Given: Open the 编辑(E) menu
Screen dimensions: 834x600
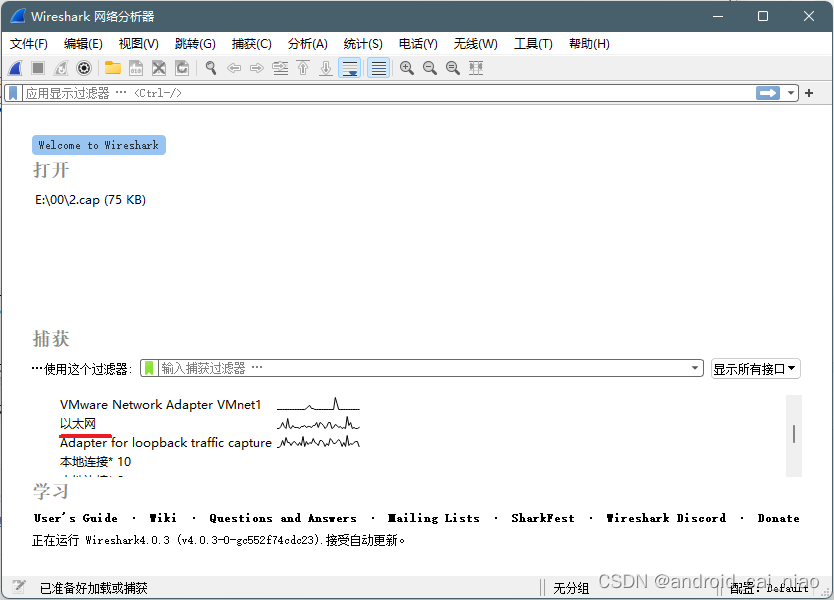Looking at the screenshot, I should click(x=83, y=44).
